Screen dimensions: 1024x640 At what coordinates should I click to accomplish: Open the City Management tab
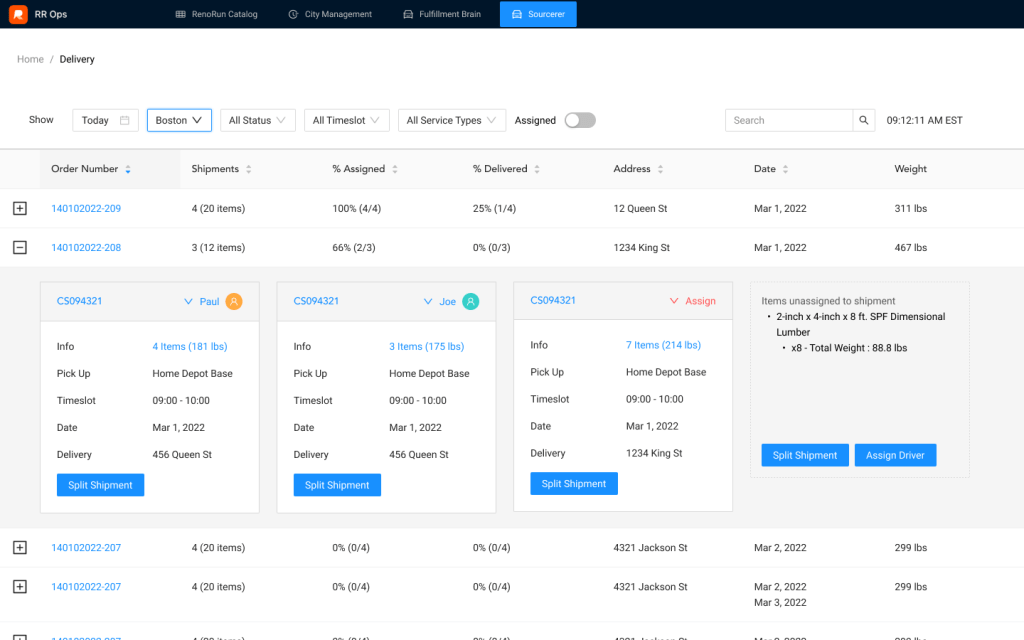pos(330,14)
